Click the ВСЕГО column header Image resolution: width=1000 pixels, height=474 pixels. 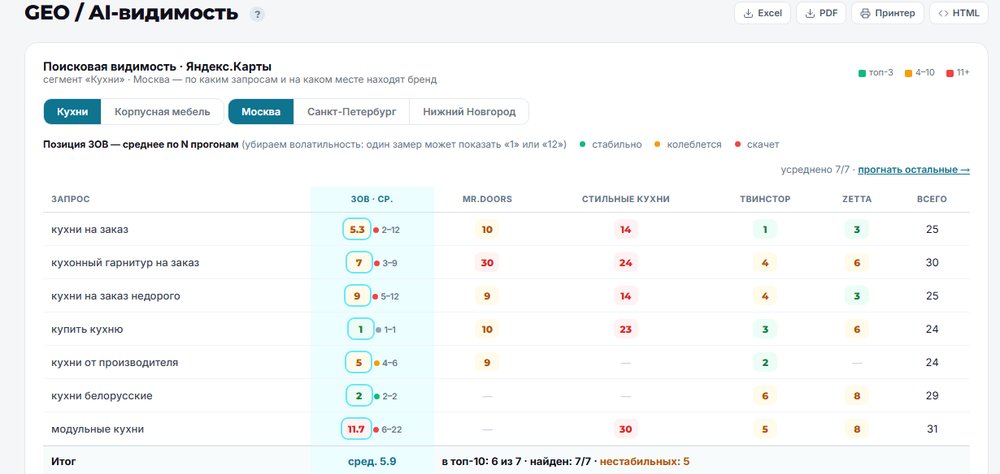(932, 199)
